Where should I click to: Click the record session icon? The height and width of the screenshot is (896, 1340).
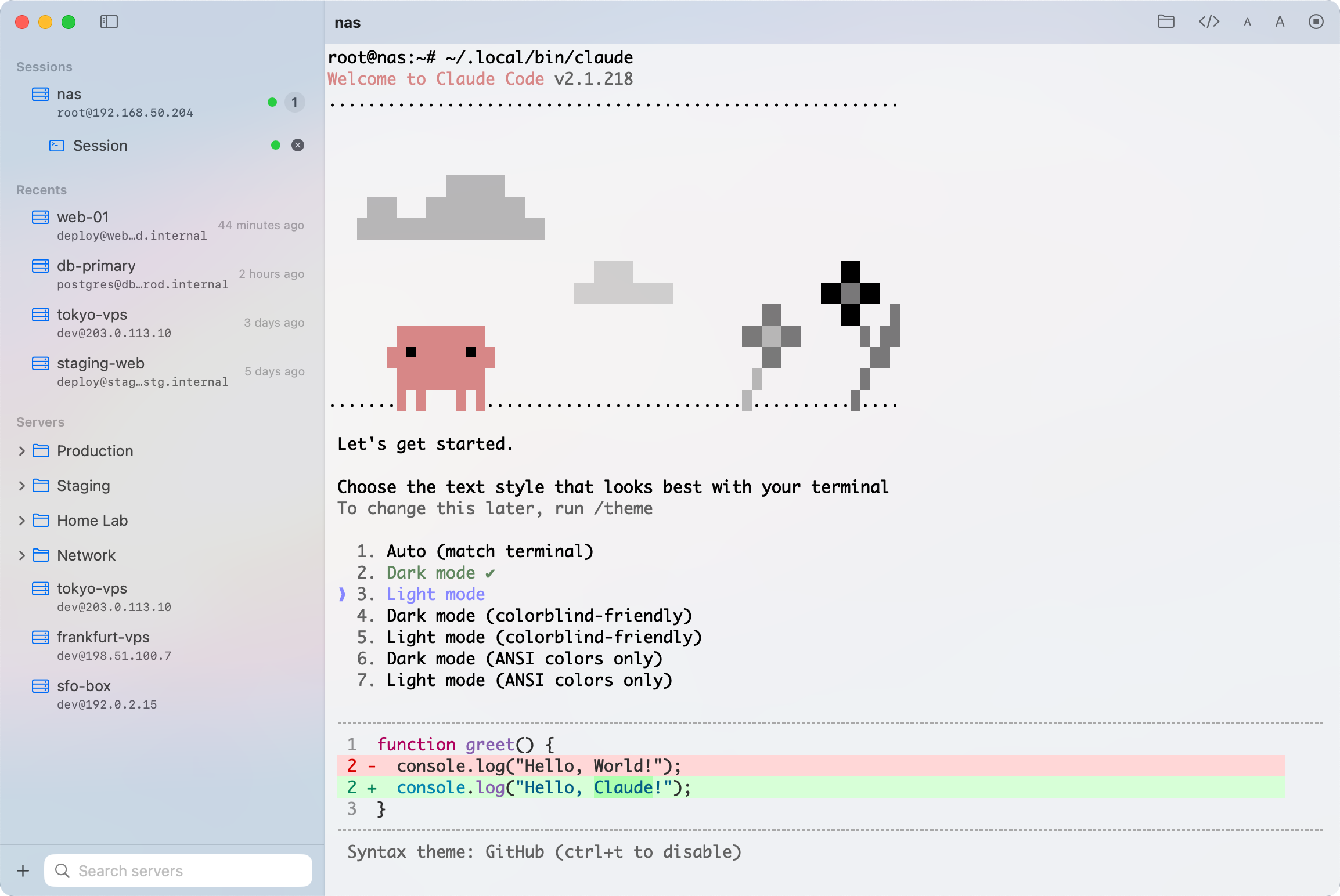(1316, 22)
